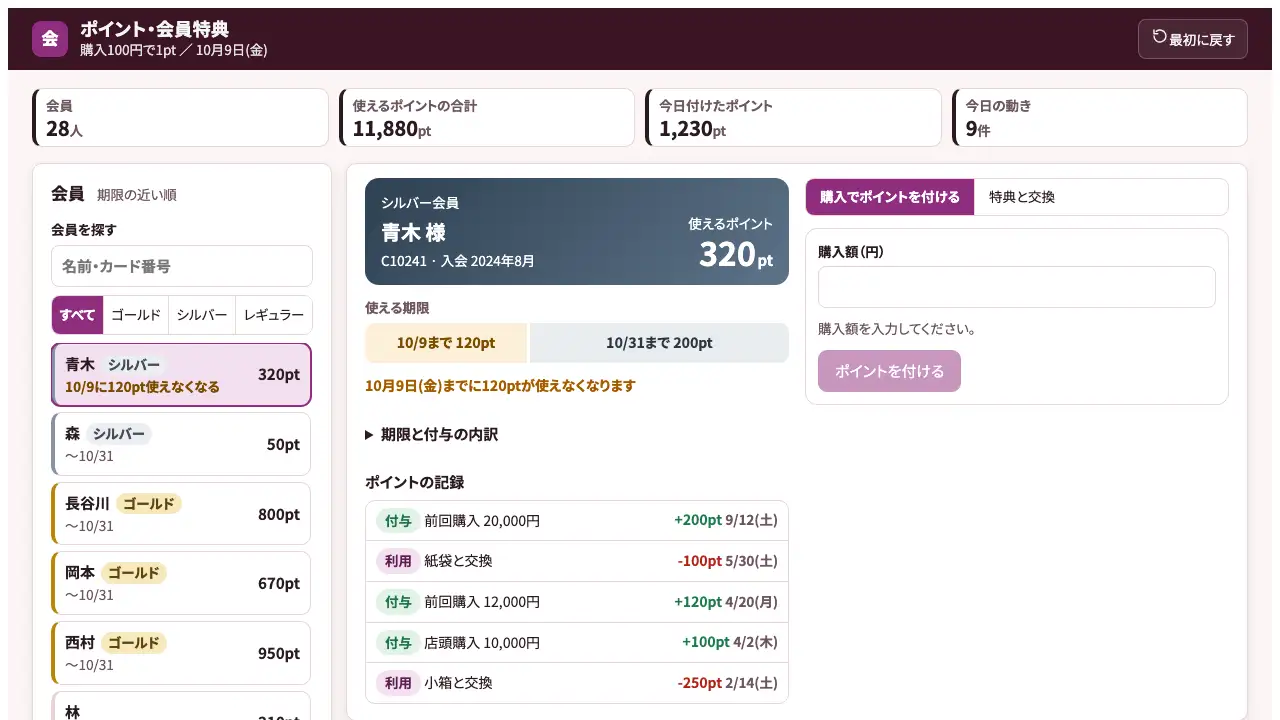The image size is (1280, 720).
Task: Open member 青木 in the list
Action: (x=182, y=375)
